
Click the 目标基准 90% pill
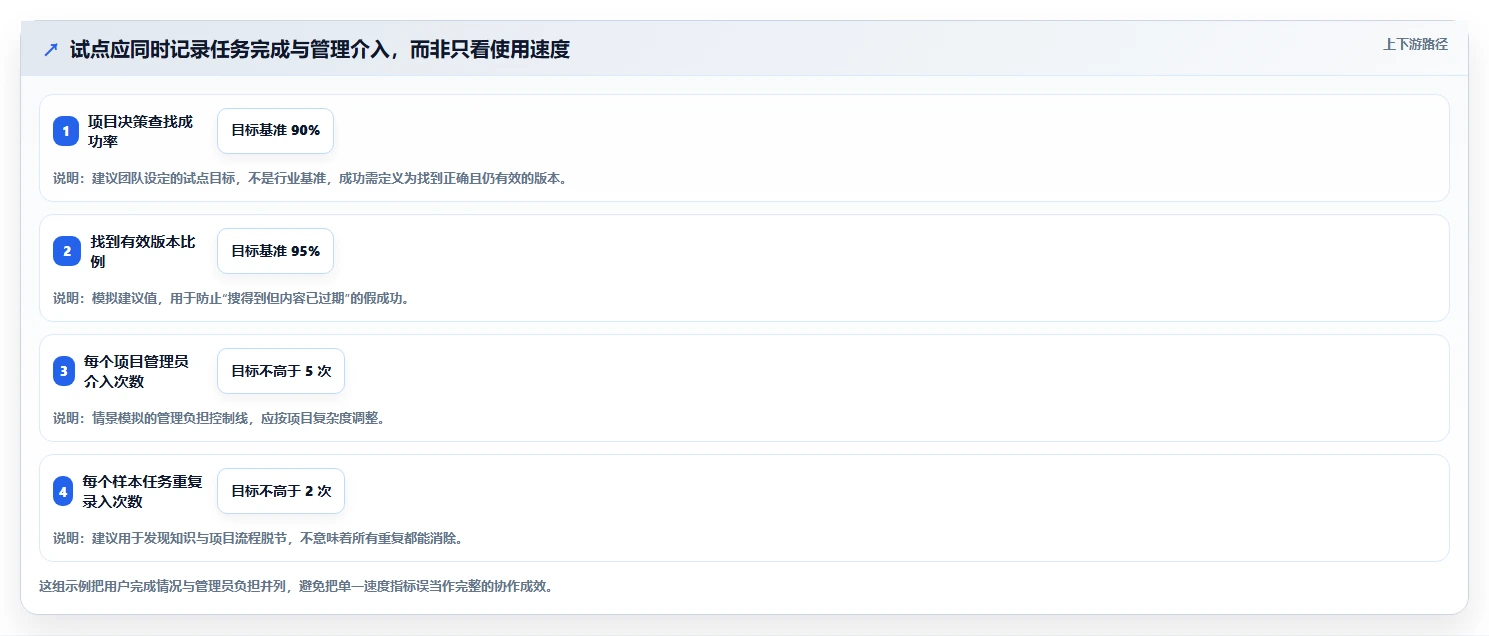(x=275, y=131)
